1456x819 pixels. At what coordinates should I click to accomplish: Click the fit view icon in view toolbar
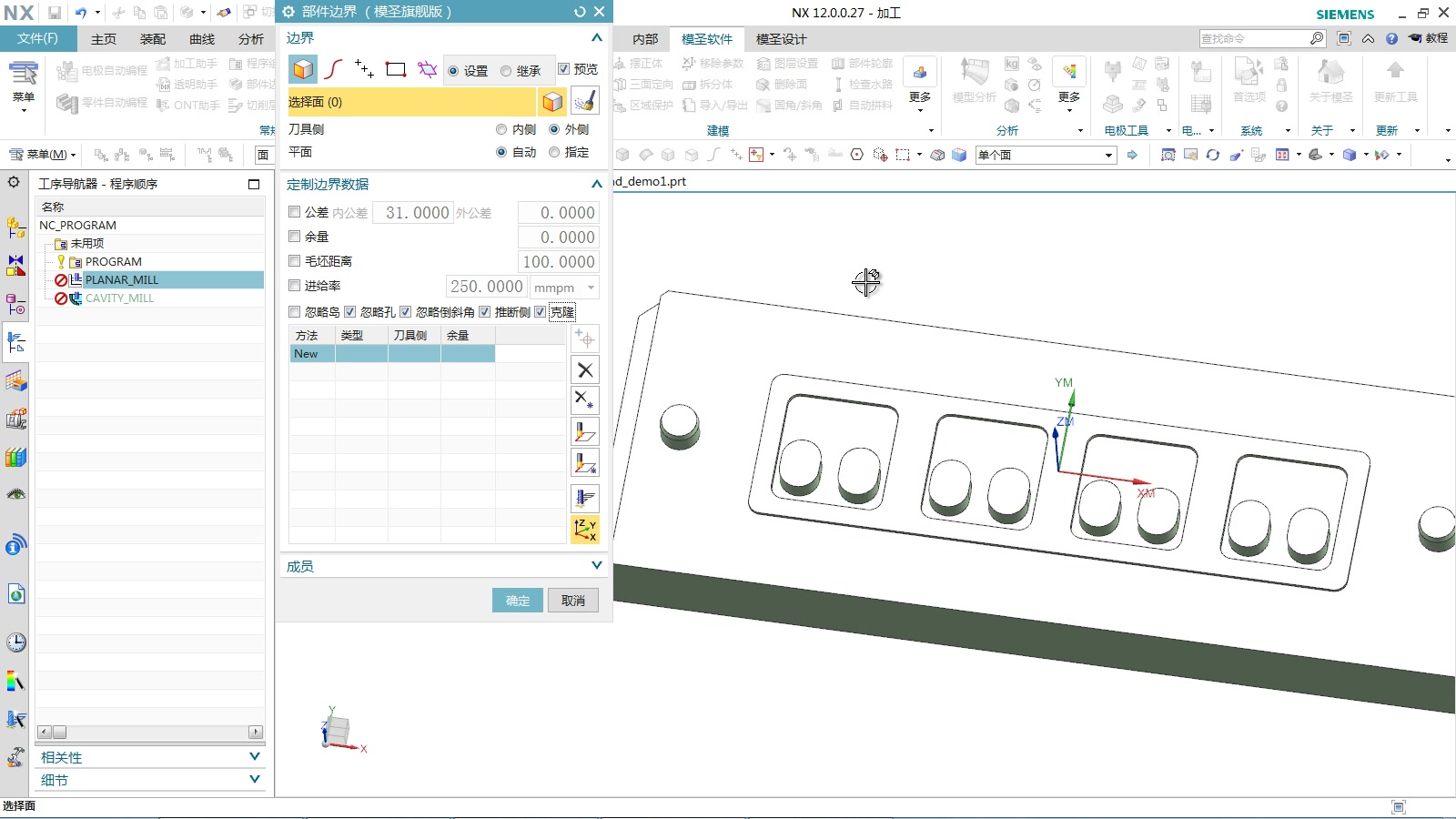click(1168, 155)
